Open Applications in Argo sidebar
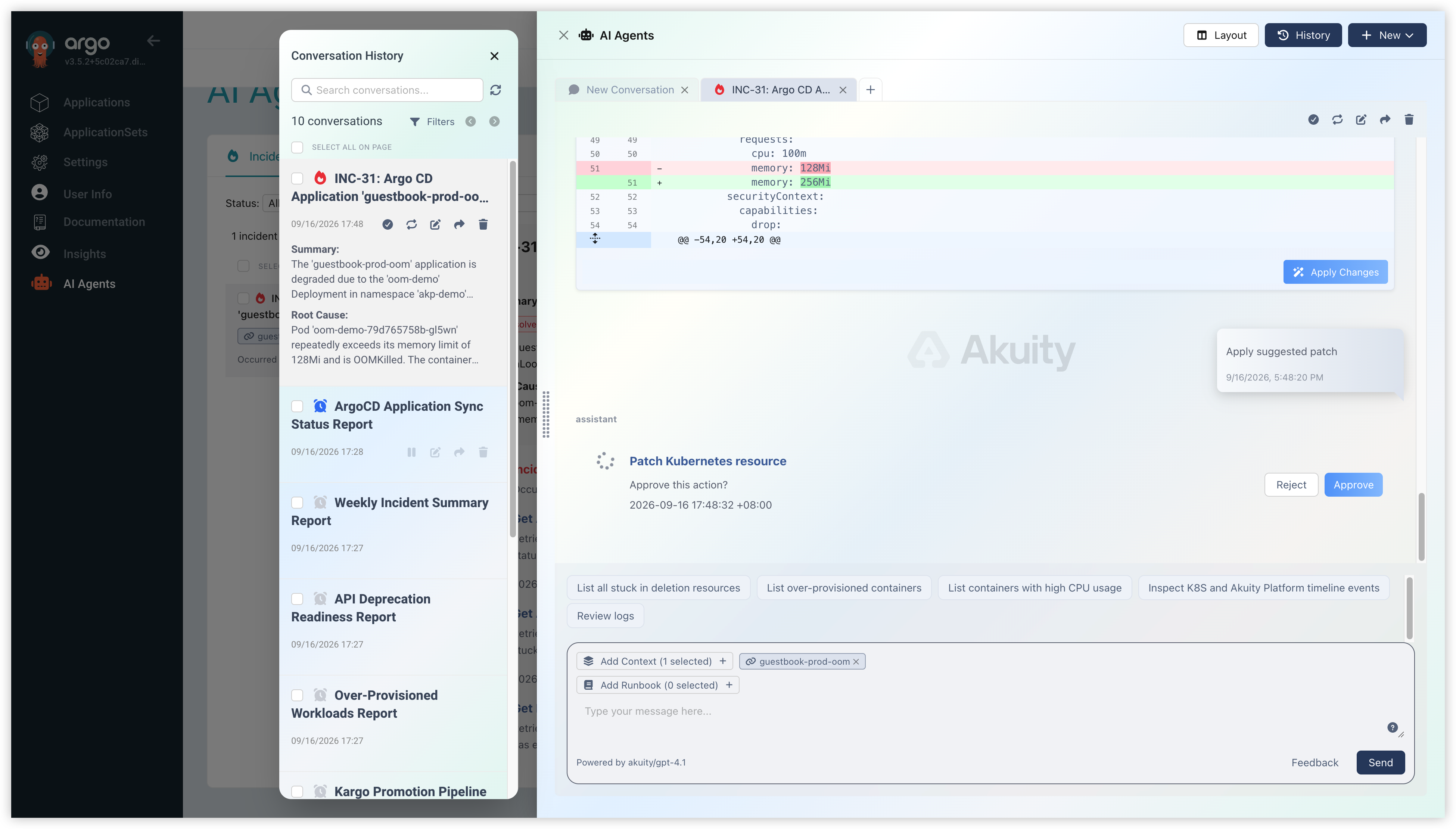 (x=96, y=102)
